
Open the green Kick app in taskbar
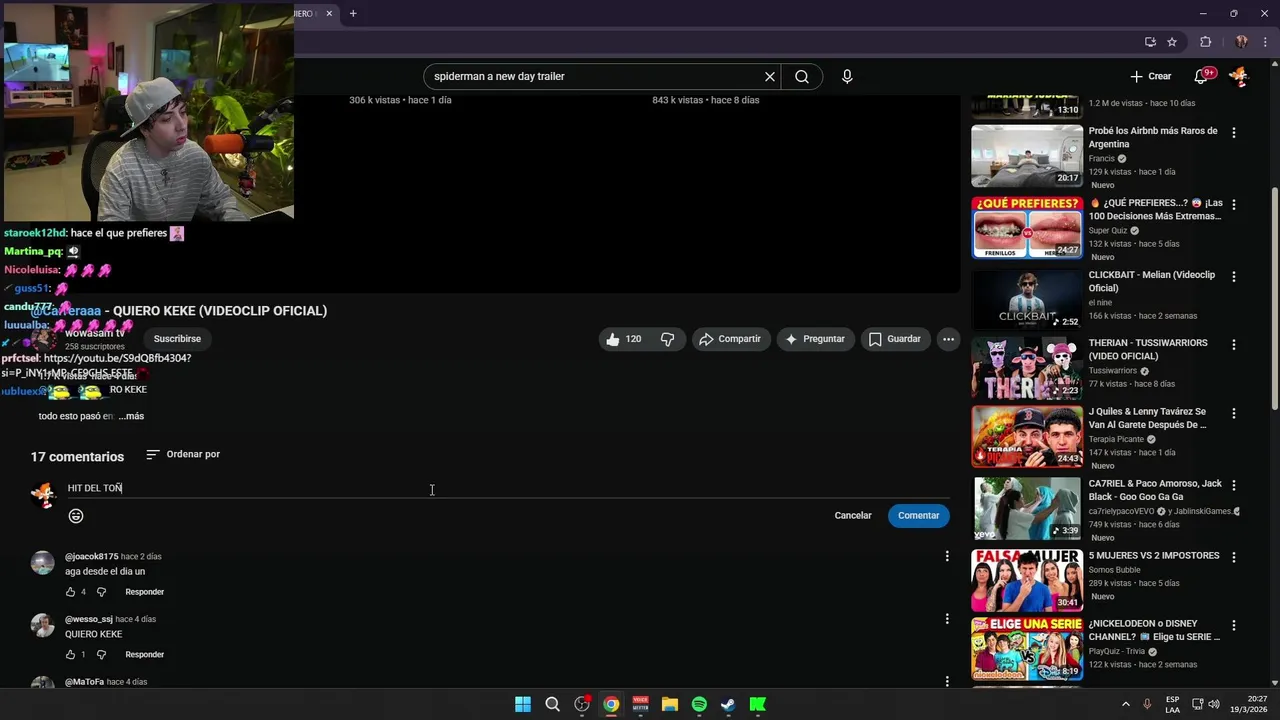point(758,704)
